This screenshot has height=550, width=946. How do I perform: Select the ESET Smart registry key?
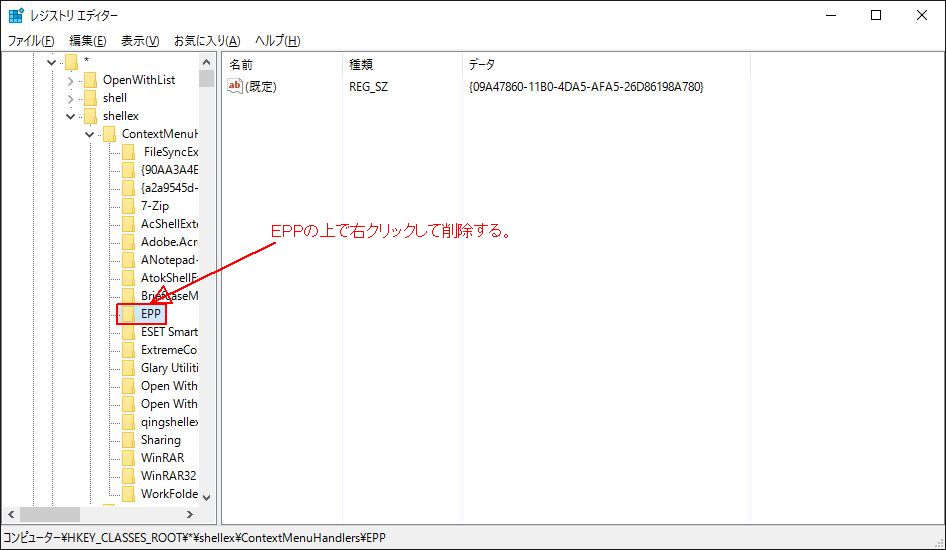point(169,332)
